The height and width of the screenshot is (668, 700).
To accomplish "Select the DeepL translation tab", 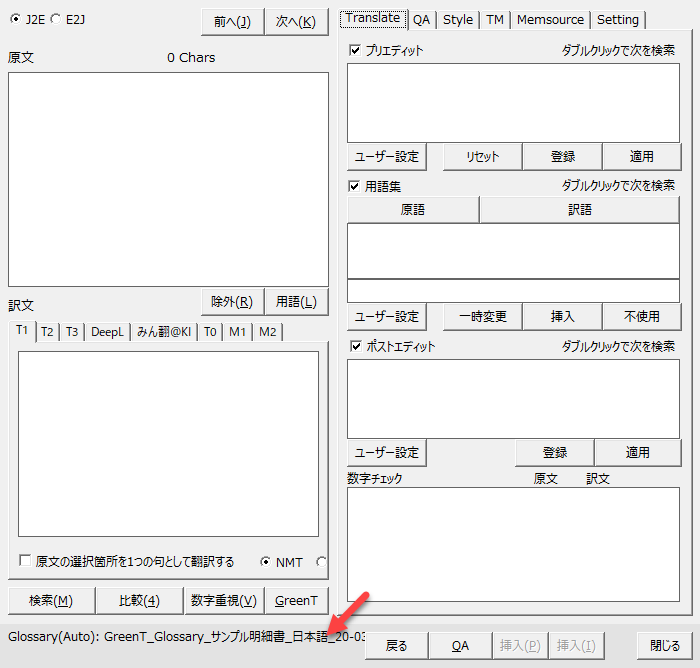I will tap(107, 332).
